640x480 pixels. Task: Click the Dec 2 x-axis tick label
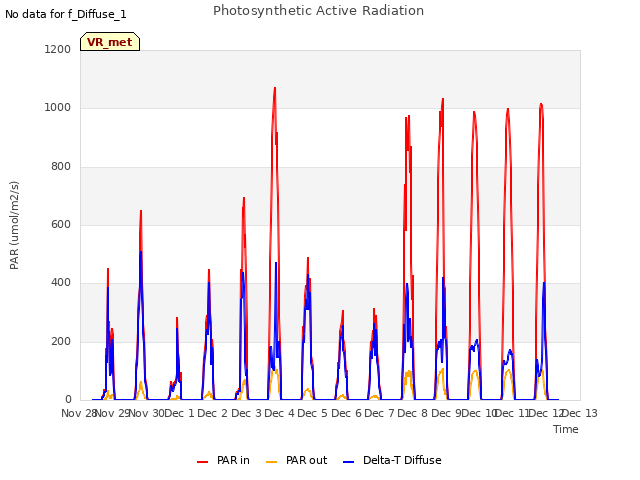point(213,413)
